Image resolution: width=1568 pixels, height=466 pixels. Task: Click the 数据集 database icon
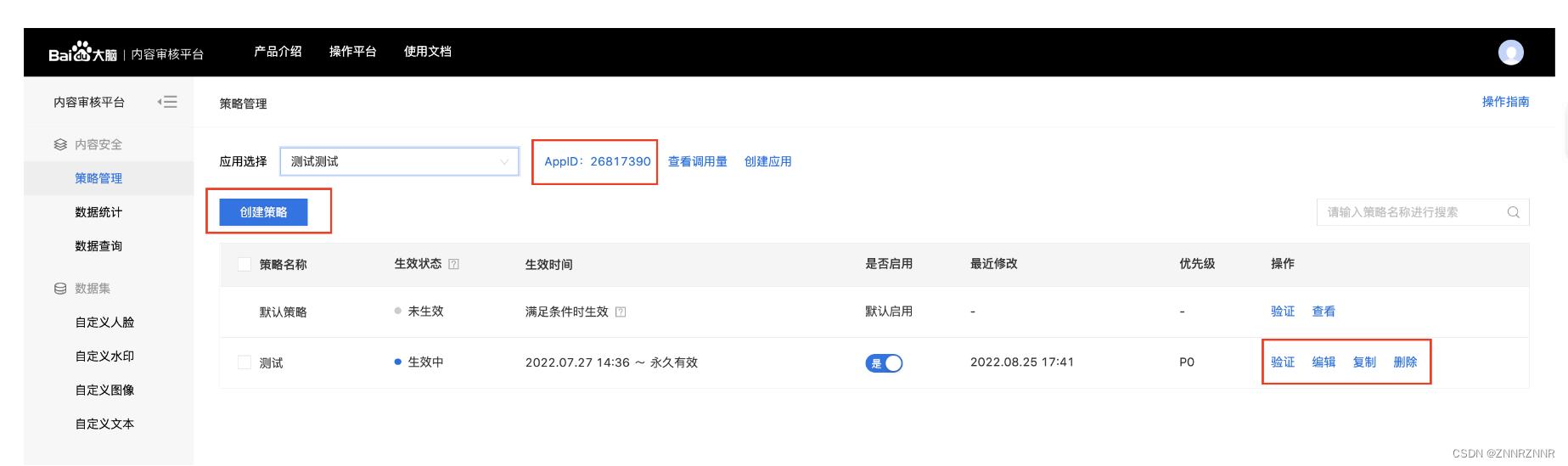coord(60,289)
